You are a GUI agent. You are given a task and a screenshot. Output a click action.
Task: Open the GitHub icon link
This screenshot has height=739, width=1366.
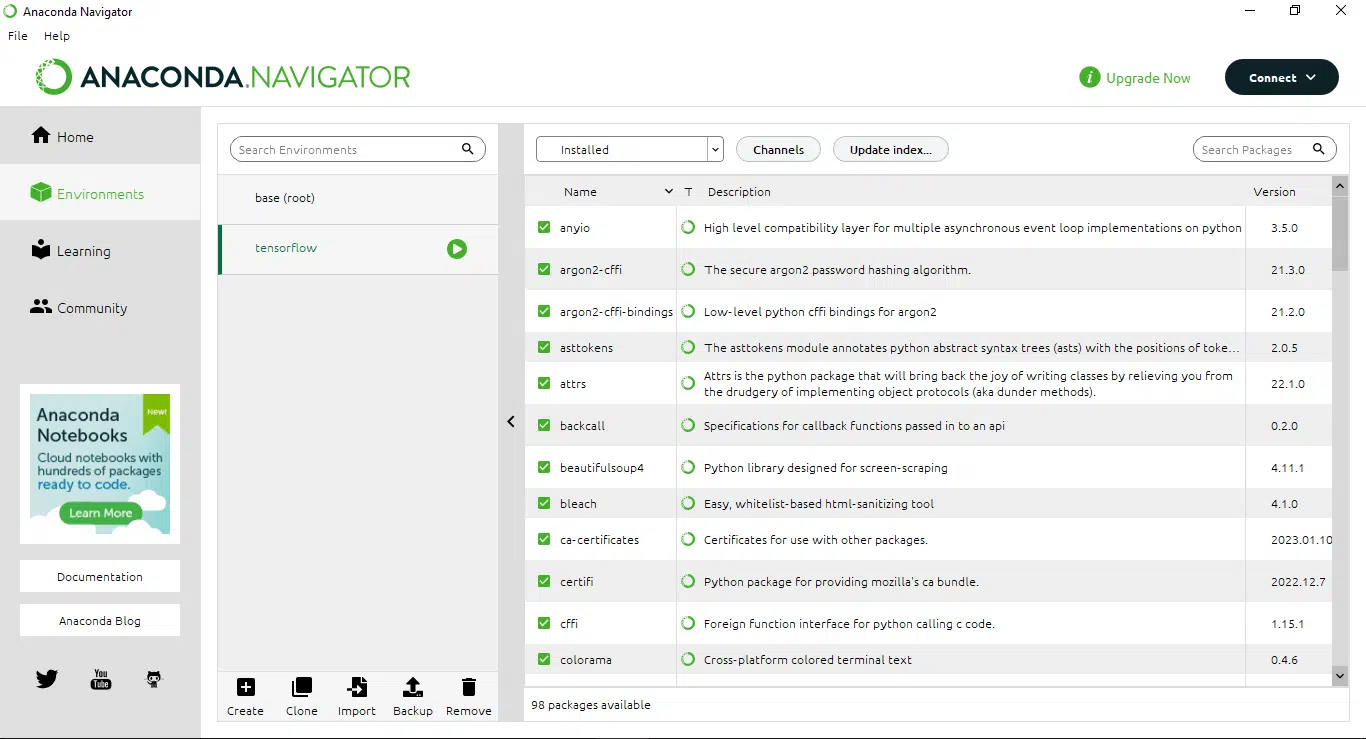[x=154, y=679]
